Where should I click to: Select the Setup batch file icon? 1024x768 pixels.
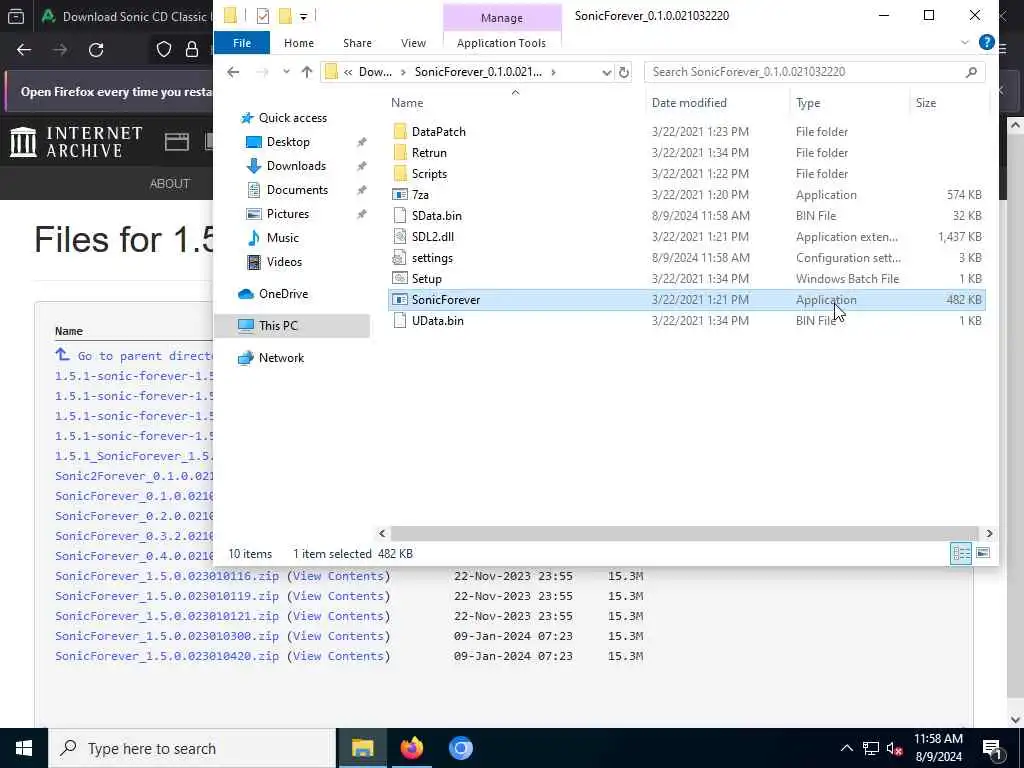400,278
